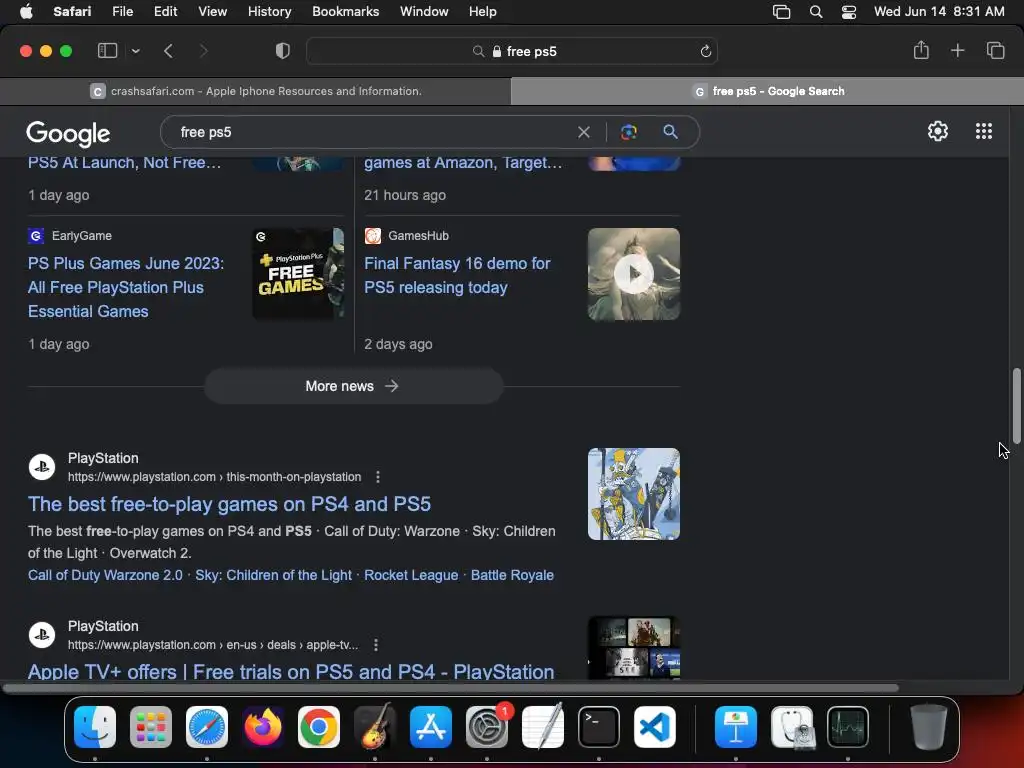Add a new tab with plus icon
The height and width of the screenshot is (768, 1024).
pos(957,50)
